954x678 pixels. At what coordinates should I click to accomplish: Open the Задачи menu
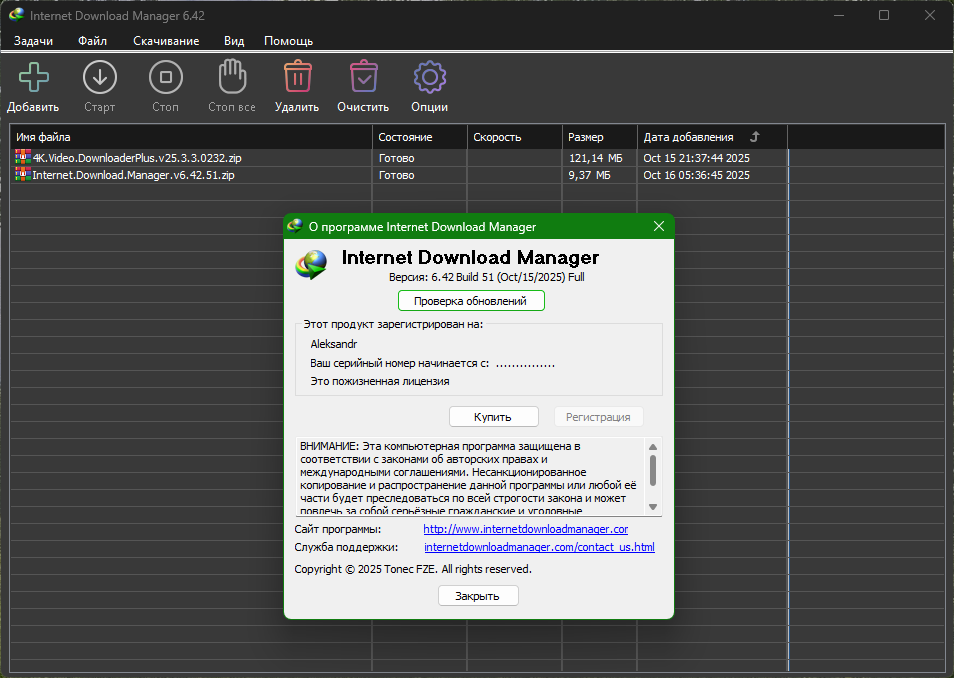33,41
